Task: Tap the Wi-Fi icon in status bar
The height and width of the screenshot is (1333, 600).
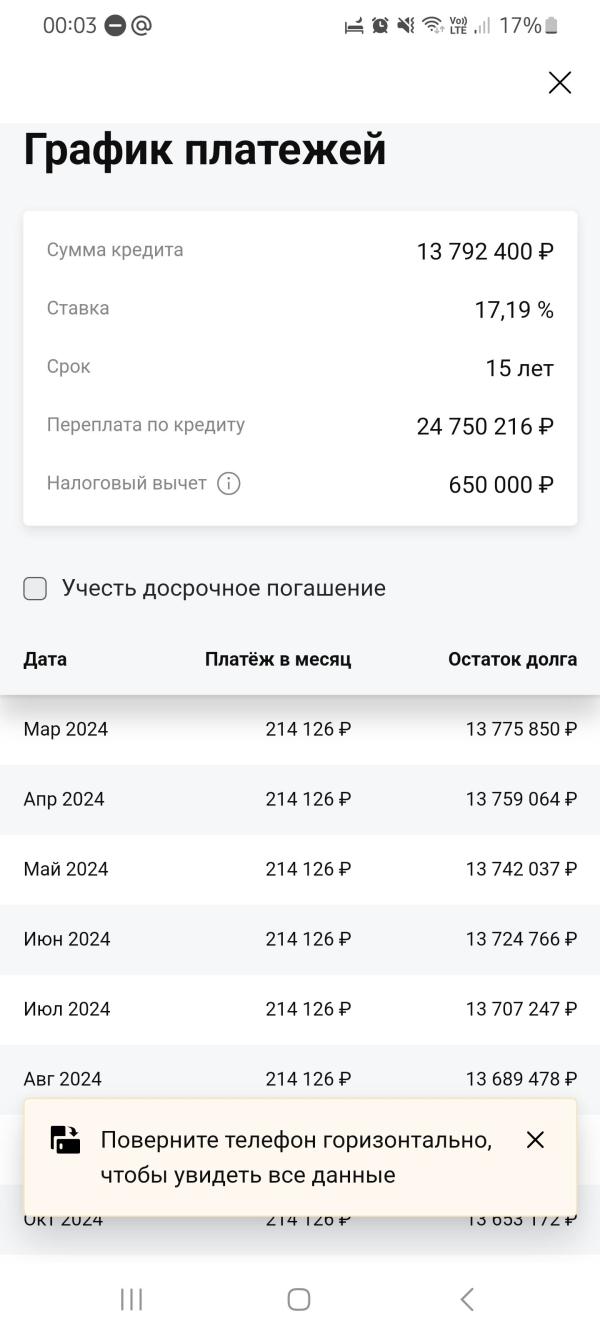Action: pyautogui.click(x=432, y=27)
